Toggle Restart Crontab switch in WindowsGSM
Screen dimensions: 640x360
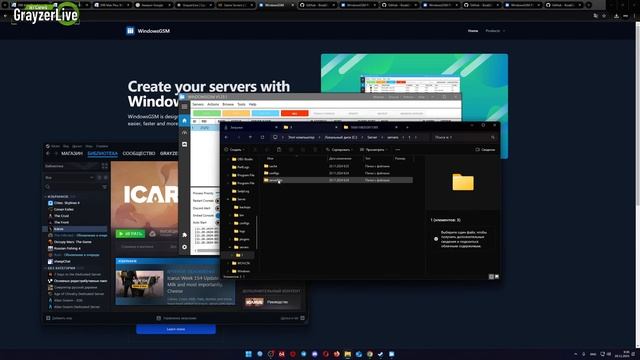click(217, 201)
